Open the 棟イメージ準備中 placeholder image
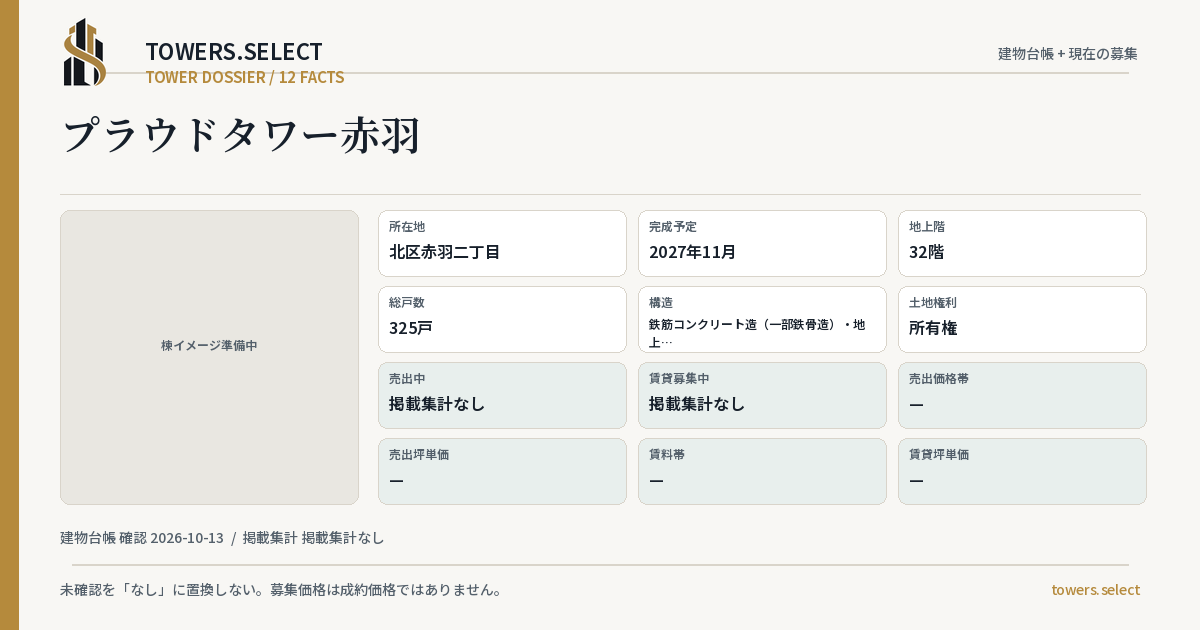 209,357
